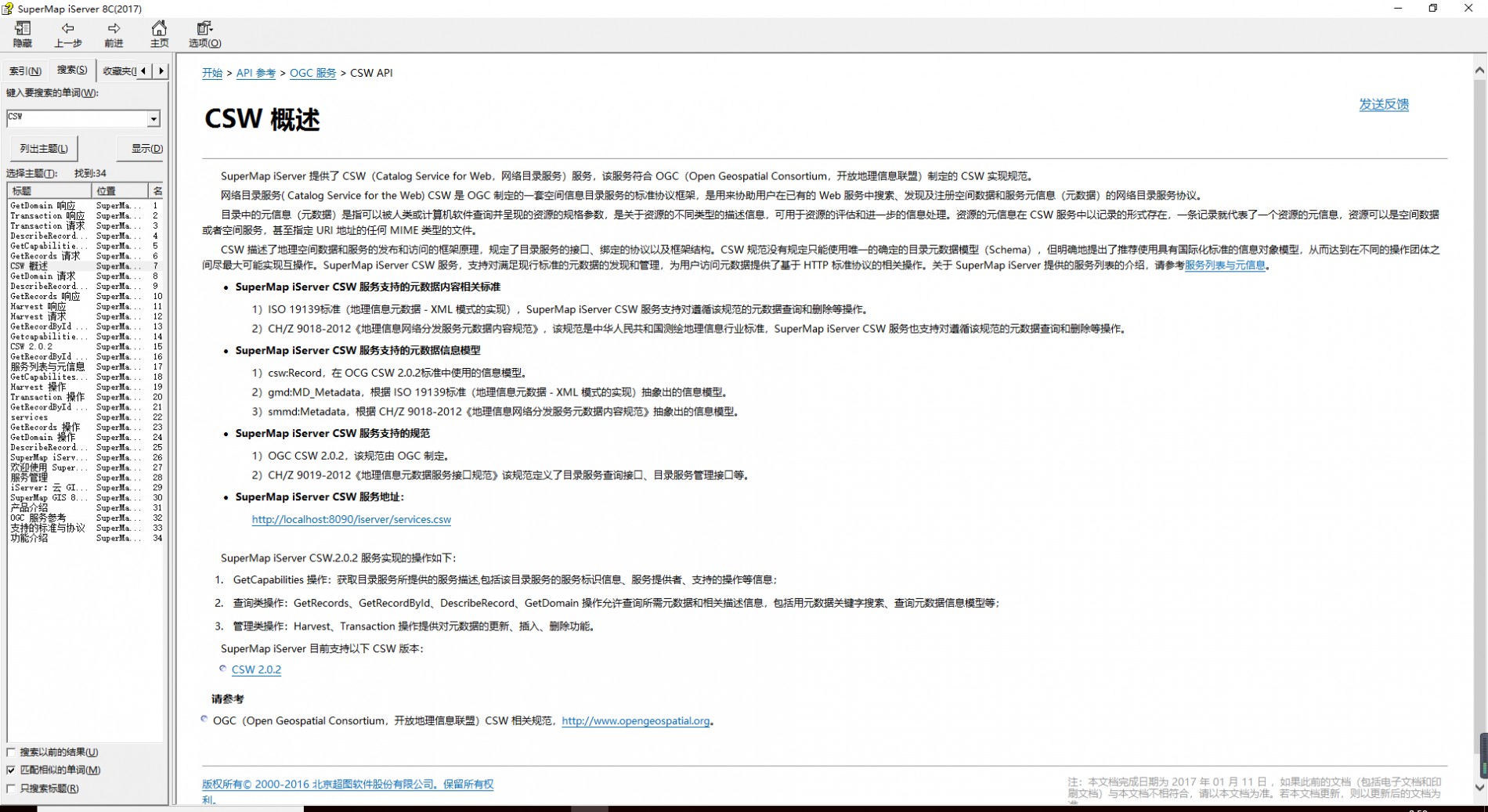The width and height of the screenshot is (1488, 812).
Task: Enable 搜索以前的结果 checkbox
Action: [x=11, y=752]
